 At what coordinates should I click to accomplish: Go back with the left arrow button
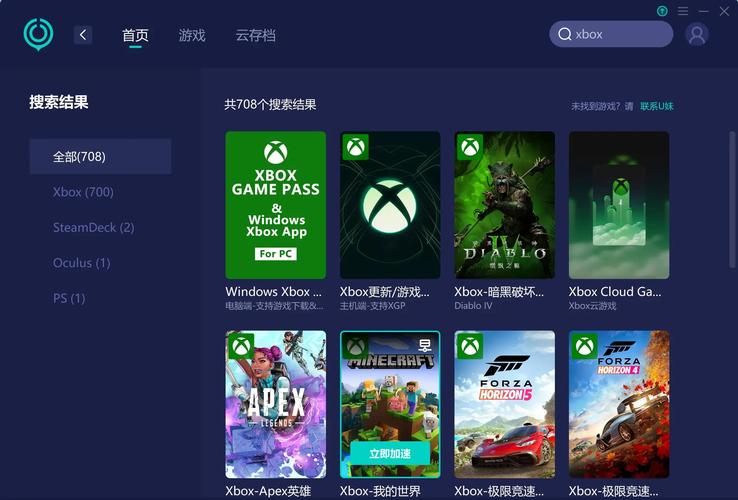tap(83, 35)
